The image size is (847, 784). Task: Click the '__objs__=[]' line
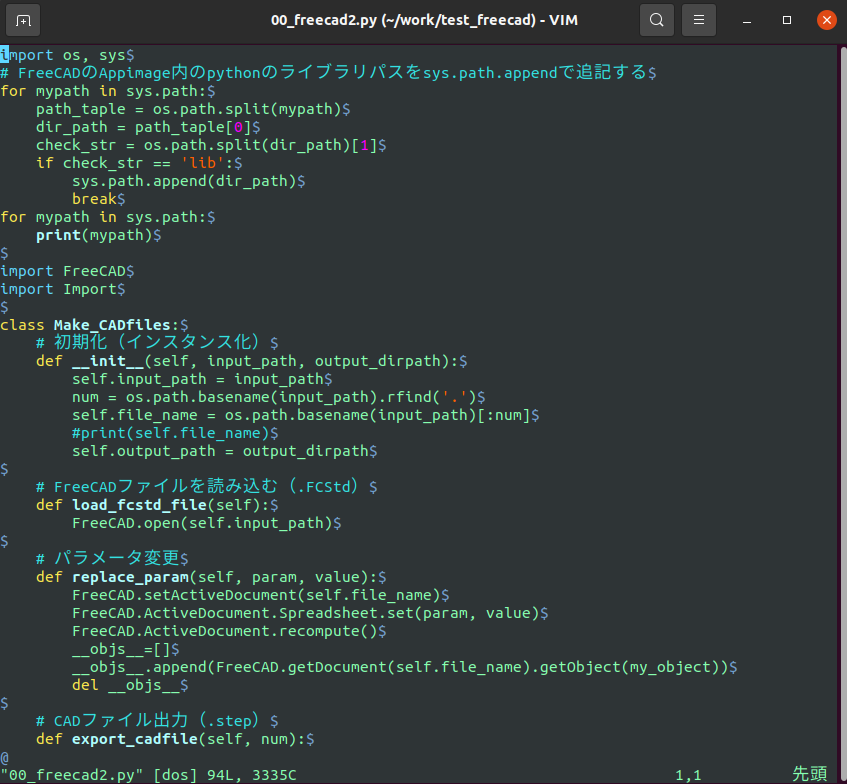[125, 649]
